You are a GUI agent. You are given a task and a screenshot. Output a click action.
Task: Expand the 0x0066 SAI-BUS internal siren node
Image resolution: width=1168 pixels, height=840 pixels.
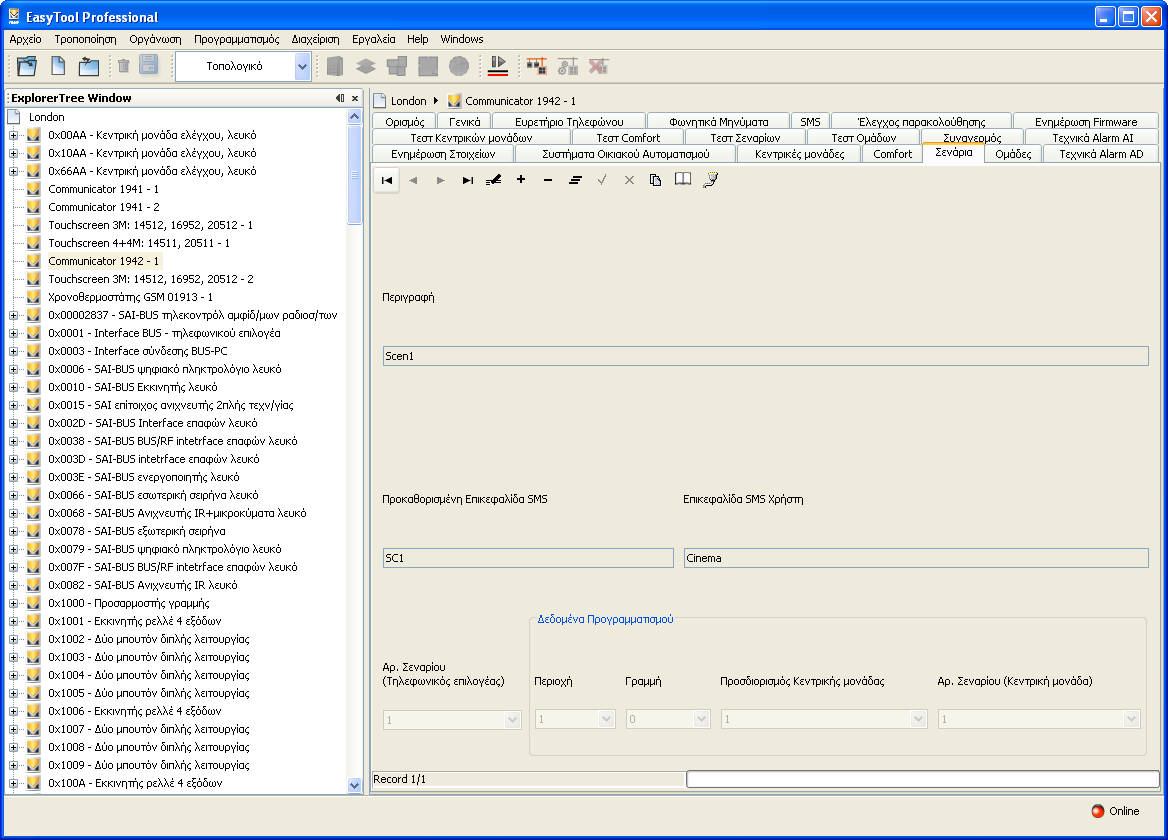pos(13,495)
